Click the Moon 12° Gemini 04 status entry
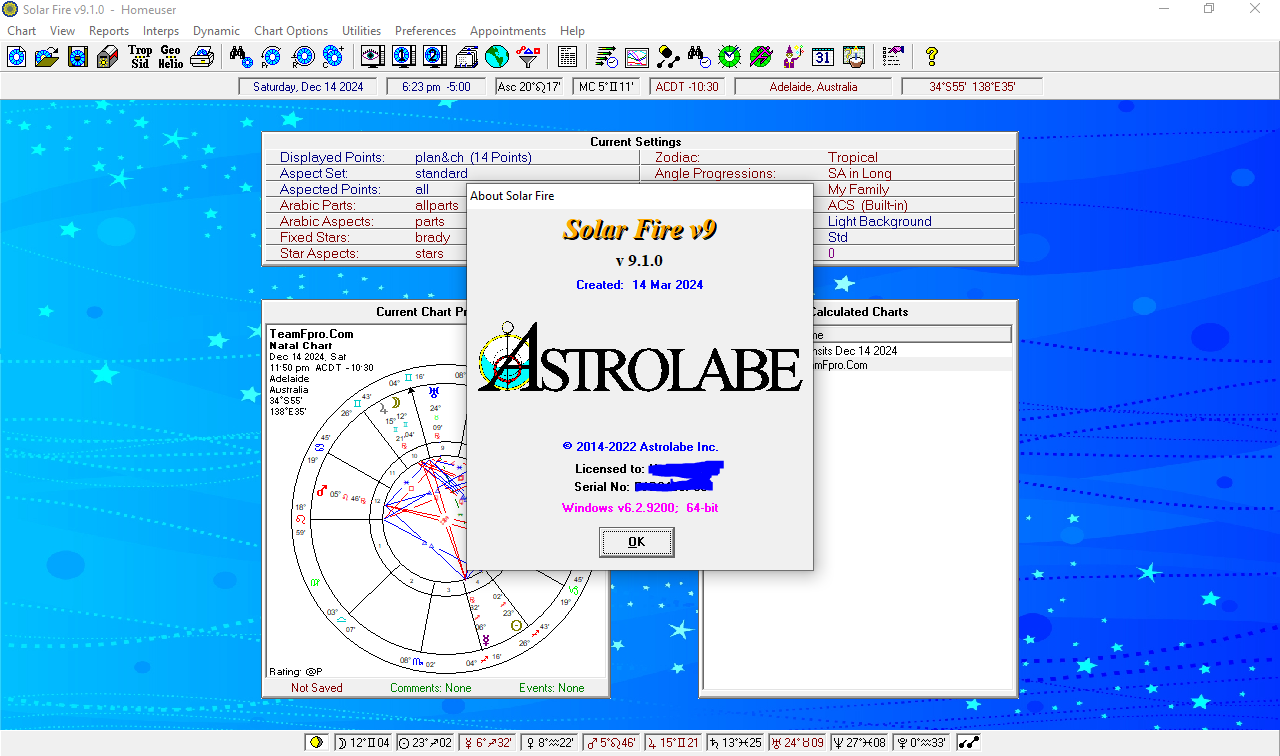 tap(362, 743)
